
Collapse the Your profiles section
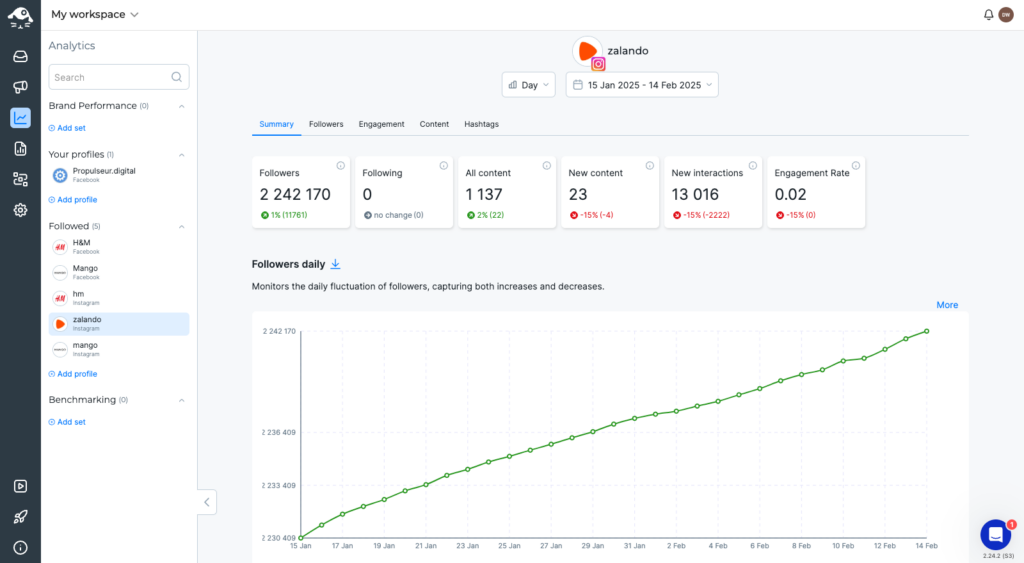[182, 155]
